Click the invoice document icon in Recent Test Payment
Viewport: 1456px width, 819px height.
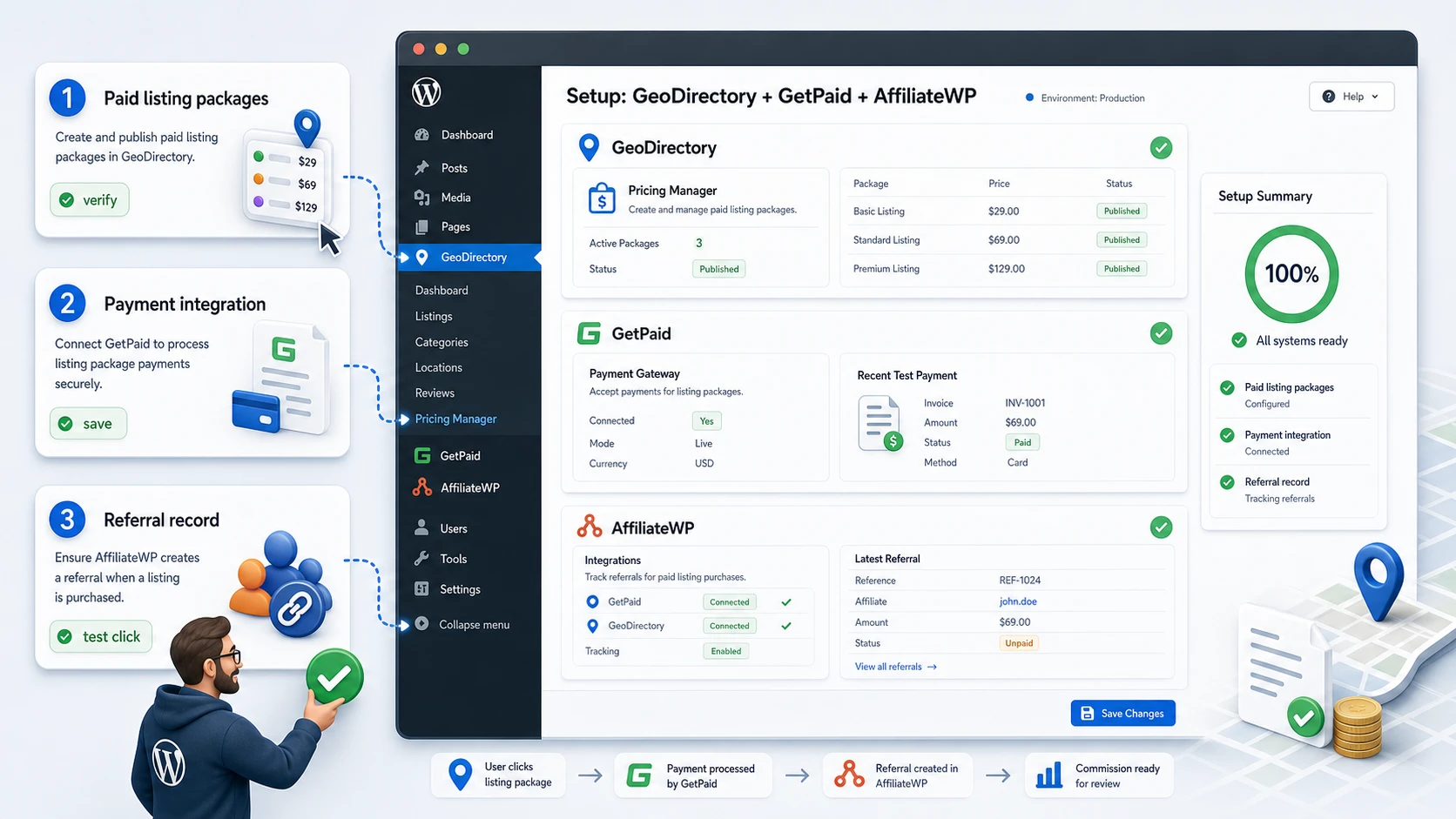880,424
